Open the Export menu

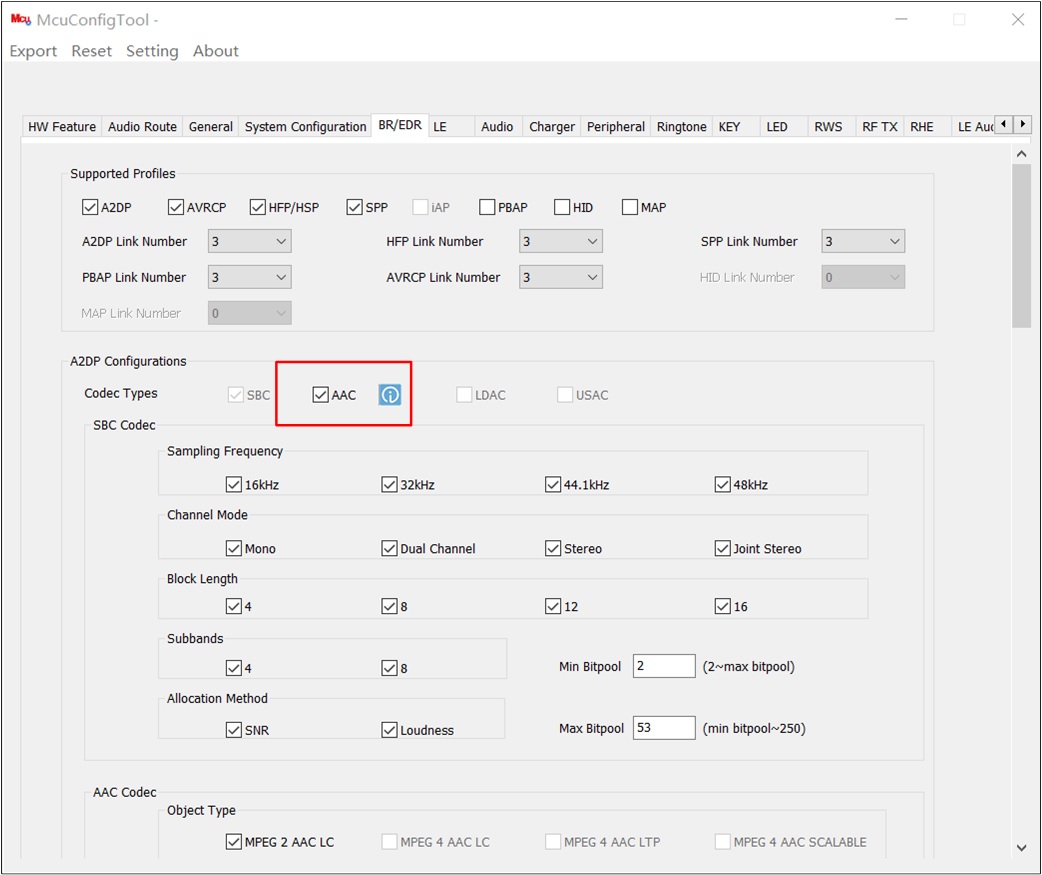(33, 51)
